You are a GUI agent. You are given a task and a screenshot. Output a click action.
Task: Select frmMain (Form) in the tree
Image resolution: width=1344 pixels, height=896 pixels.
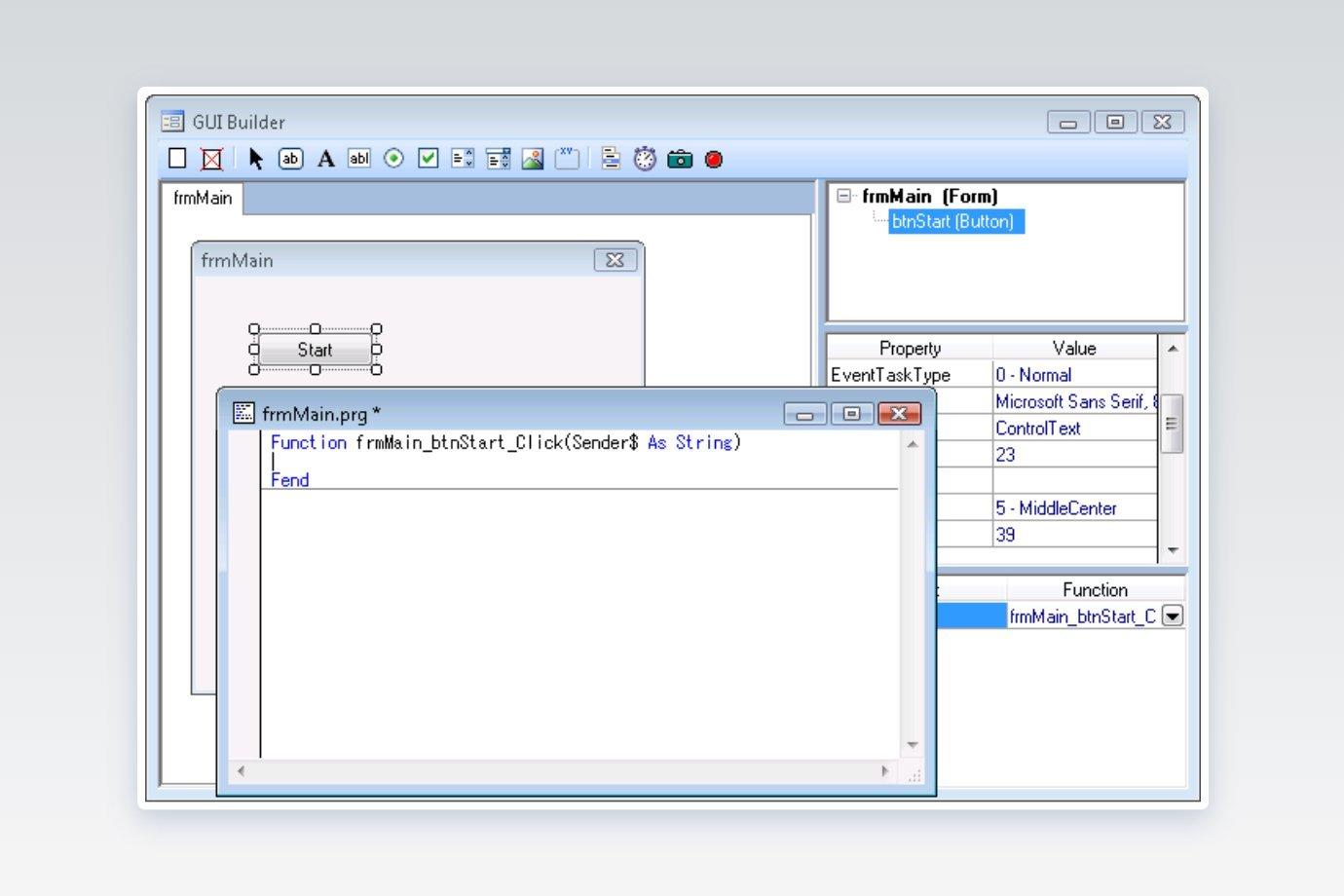929,196
